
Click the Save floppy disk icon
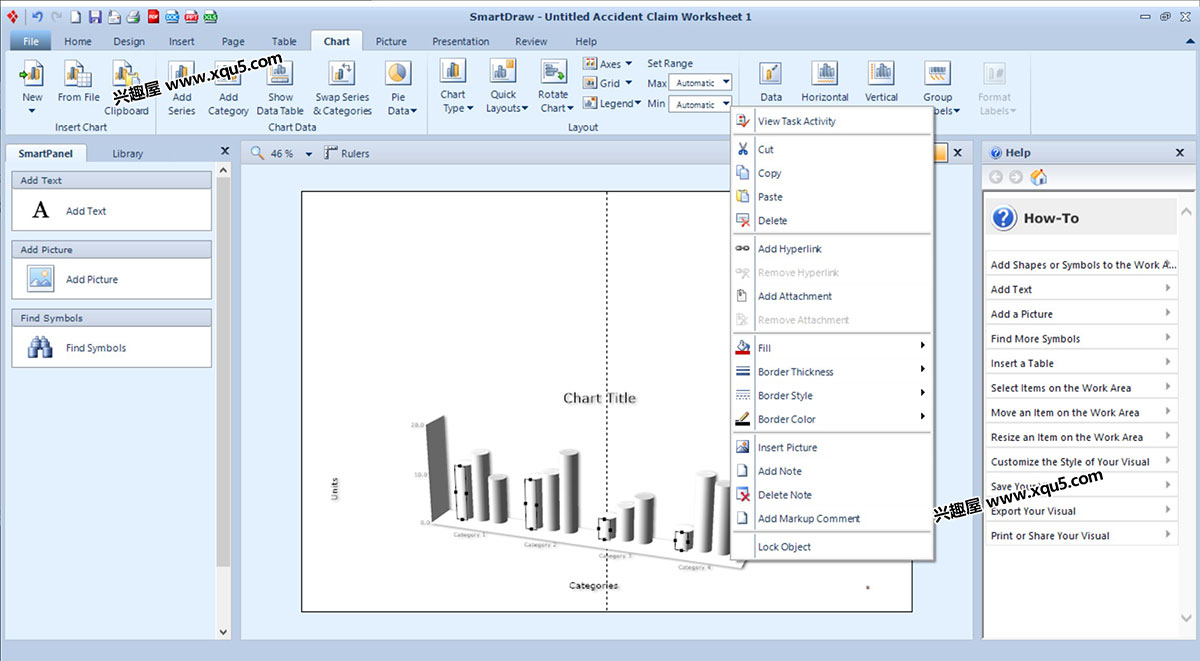pyautogui.click(x=95, y=16)
